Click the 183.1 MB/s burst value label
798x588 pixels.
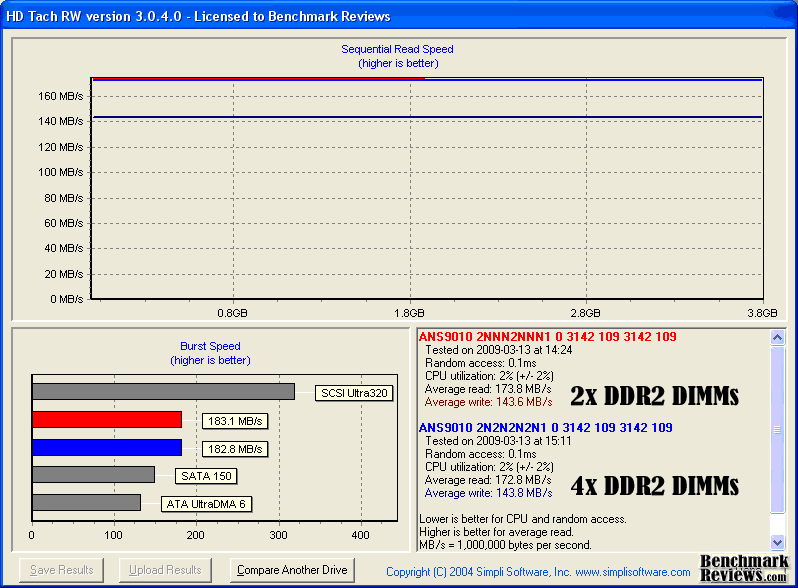pyautogui.click(x=233, y=421)
